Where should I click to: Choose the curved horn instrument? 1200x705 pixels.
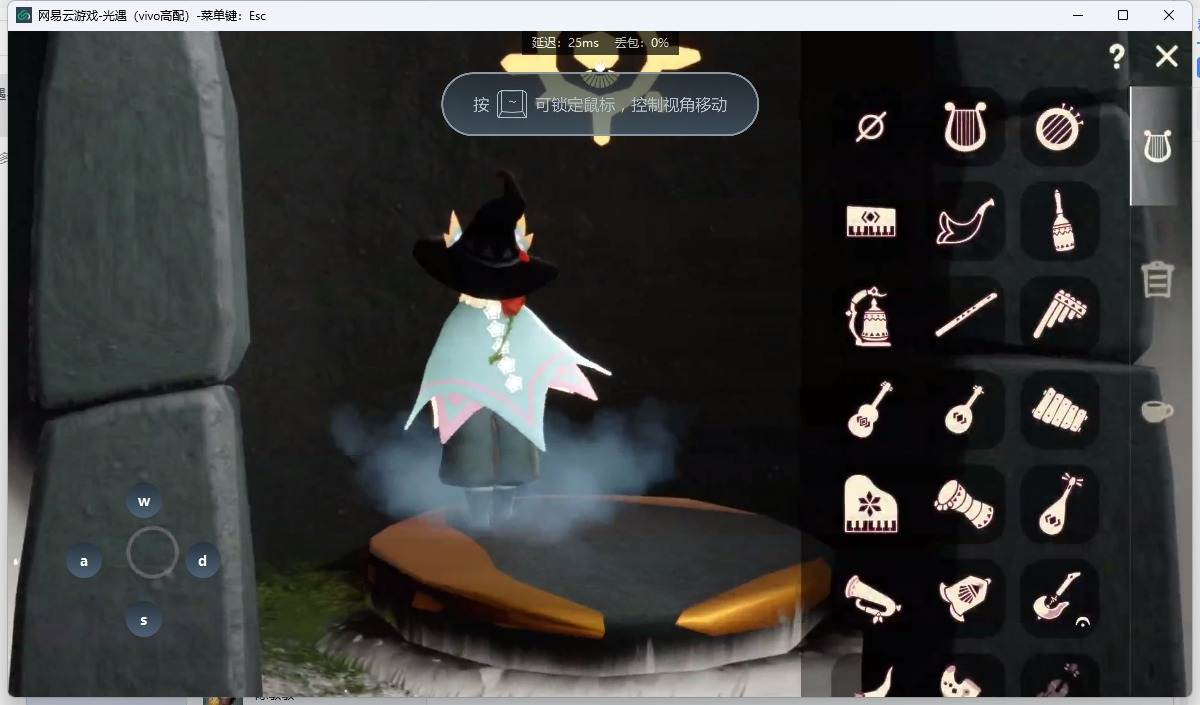965,221
